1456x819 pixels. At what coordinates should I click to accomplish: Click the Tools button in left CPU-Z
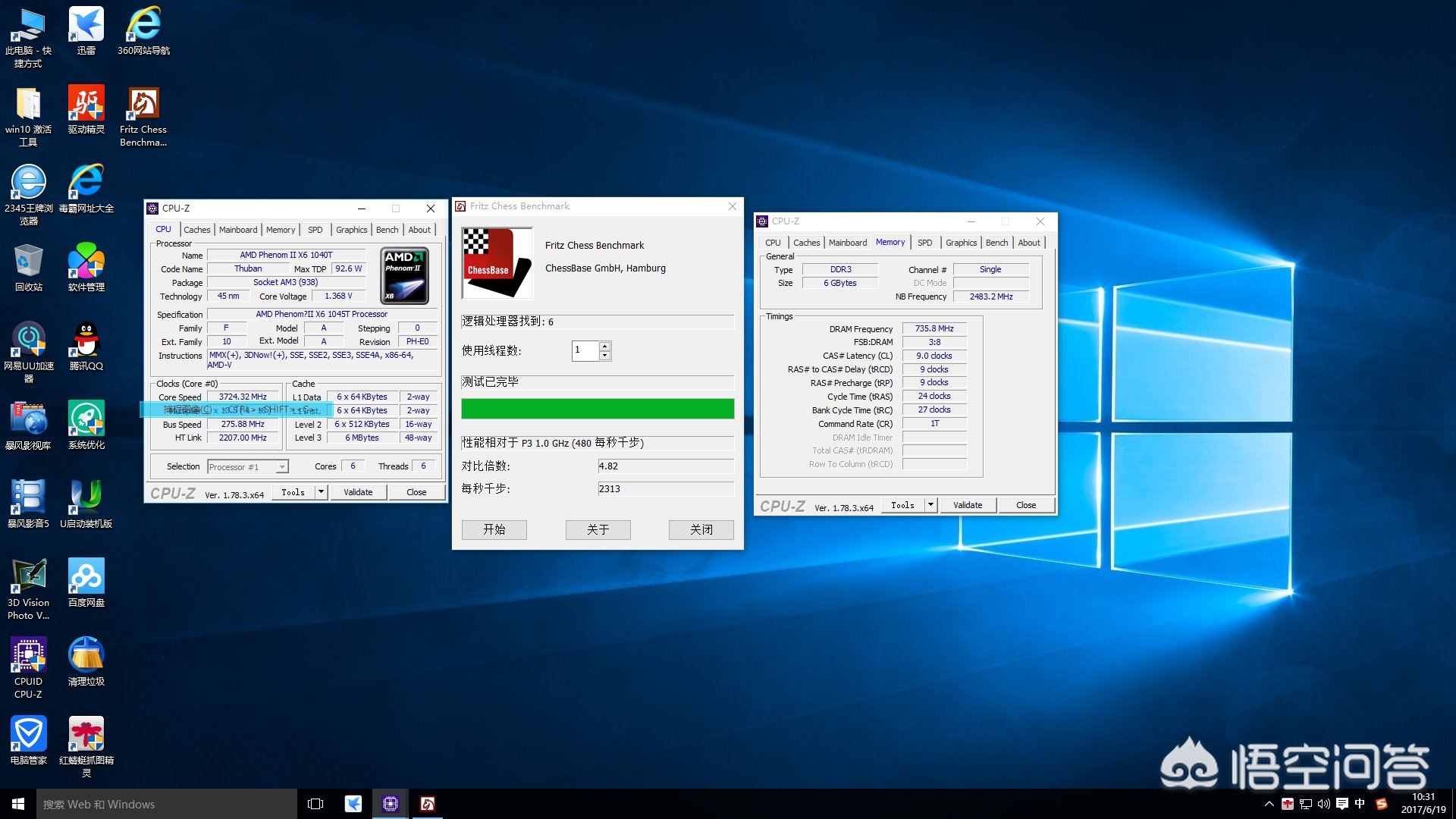pos(293,492)
